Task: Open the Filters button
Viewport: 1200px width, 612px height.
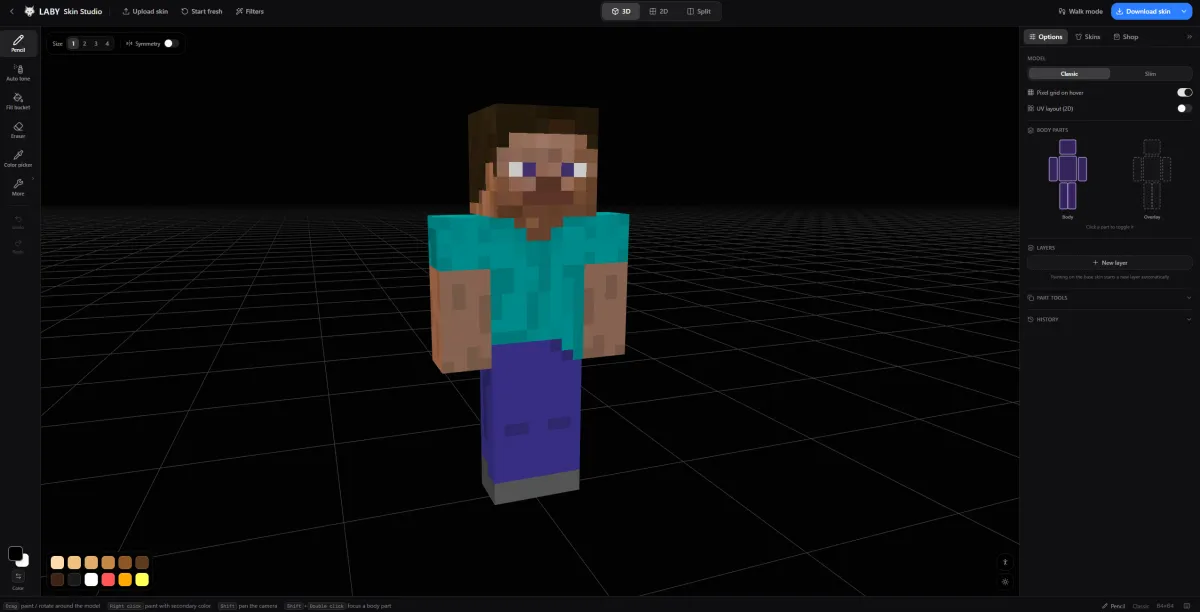Action: (250, 11)
